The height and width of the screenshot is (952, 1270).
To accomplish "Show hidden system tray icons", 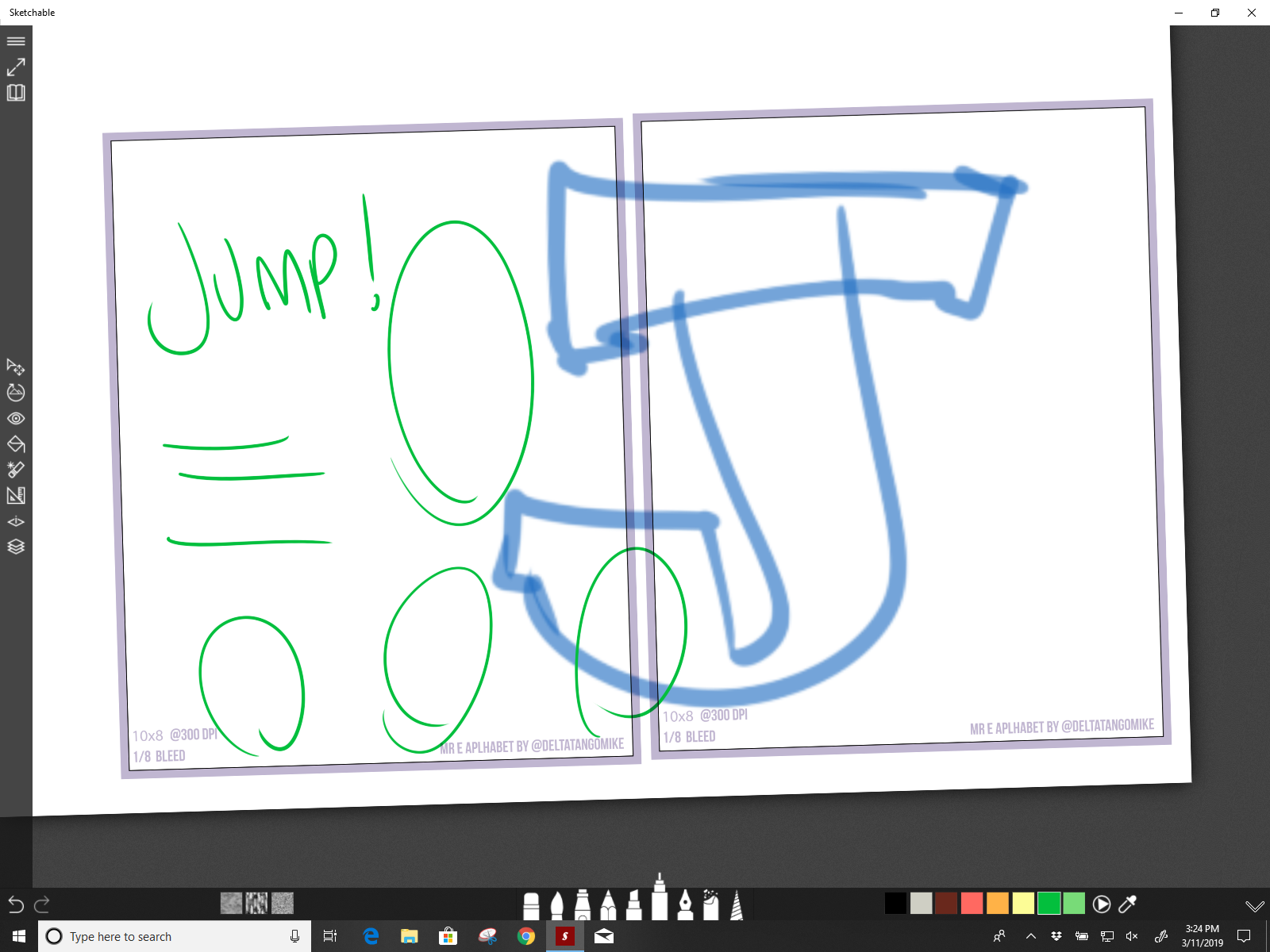I will coord(1031,936).
